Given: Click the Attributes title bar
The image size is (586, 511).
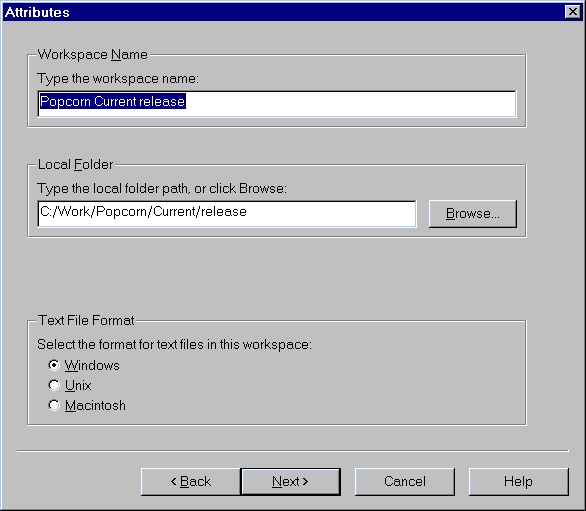Looking at the screenshot, I should [x=284, y=12].
